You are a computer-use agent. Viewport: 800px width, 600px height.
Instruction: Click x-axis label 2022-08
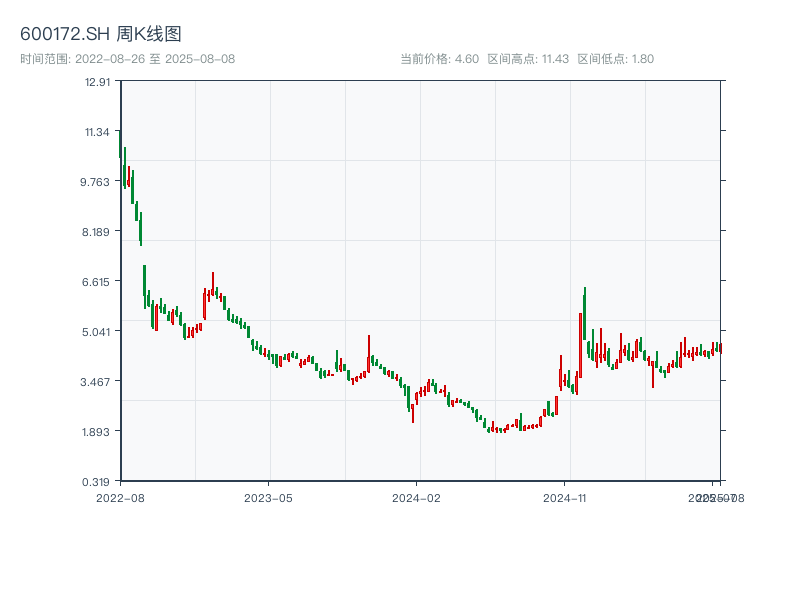120,498
